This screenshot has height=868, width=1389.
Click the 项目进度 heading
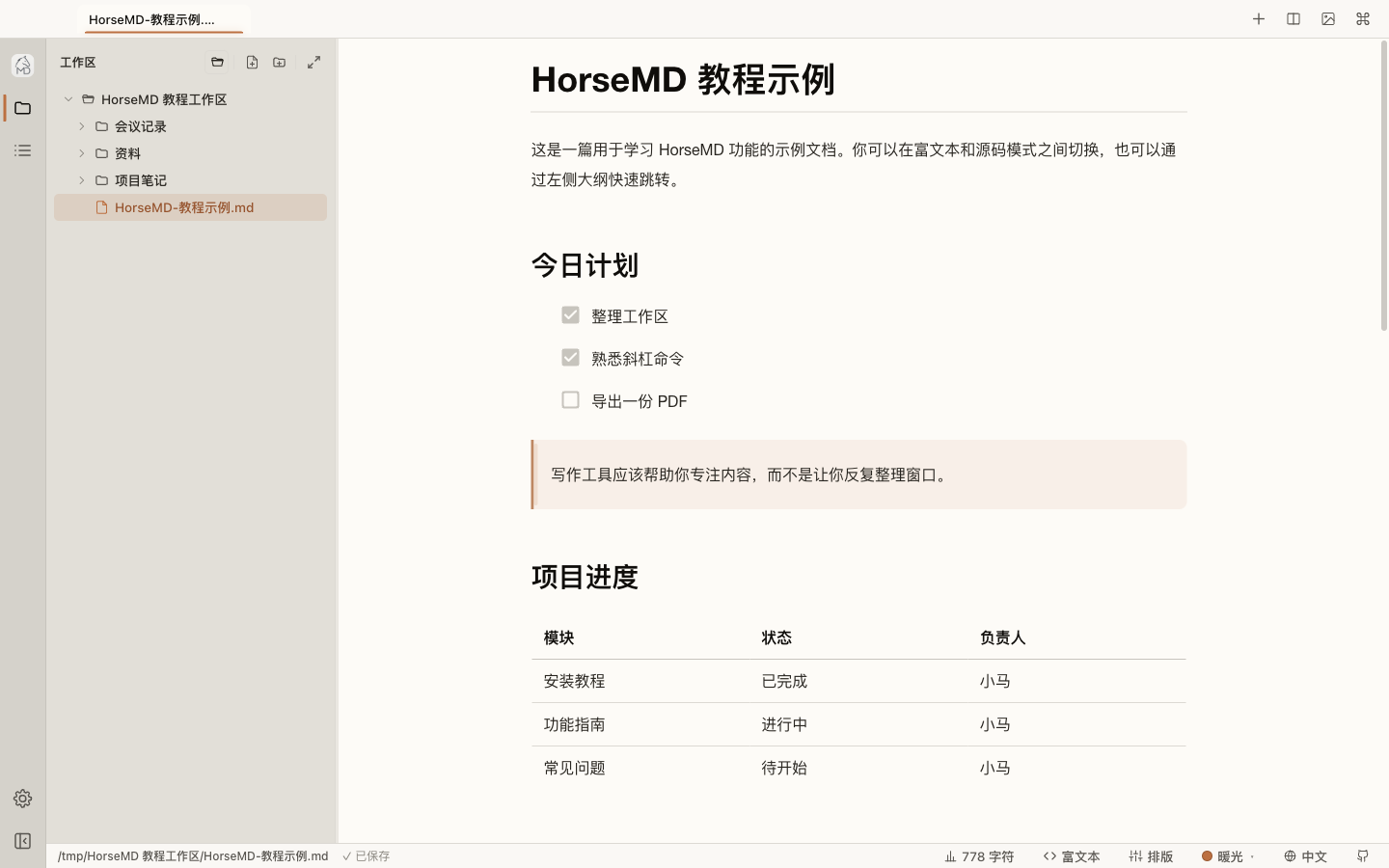(585, 577)
